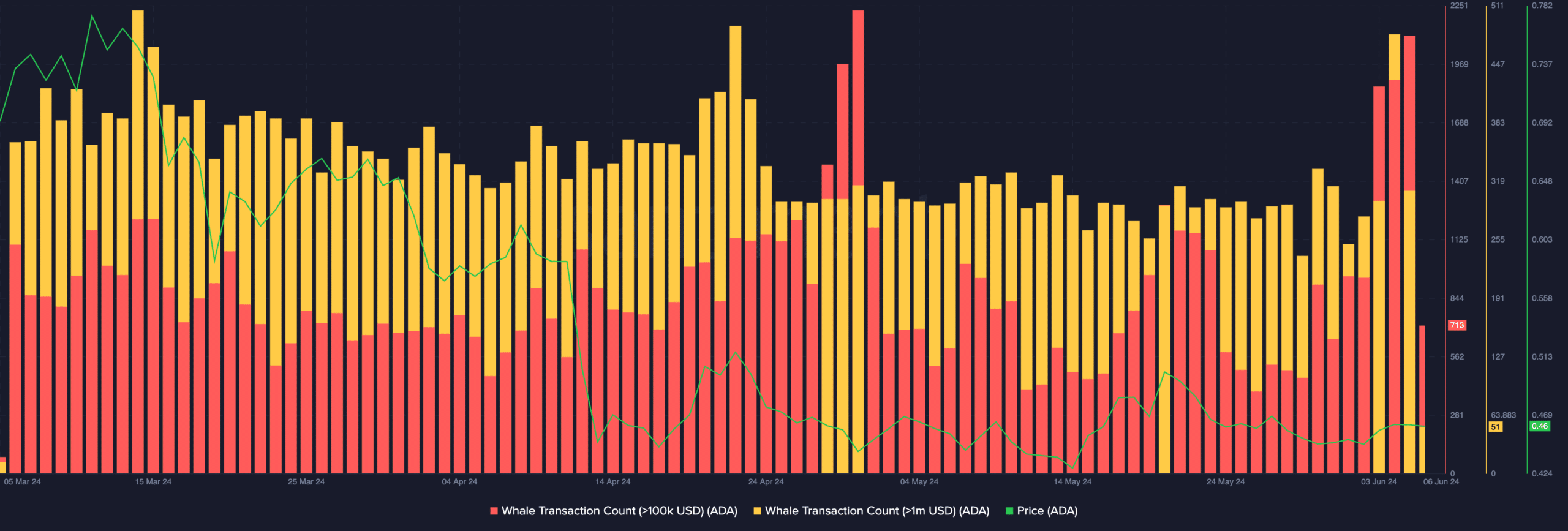Click the 191 yellow axis tick label

(x=1498, y=299)
